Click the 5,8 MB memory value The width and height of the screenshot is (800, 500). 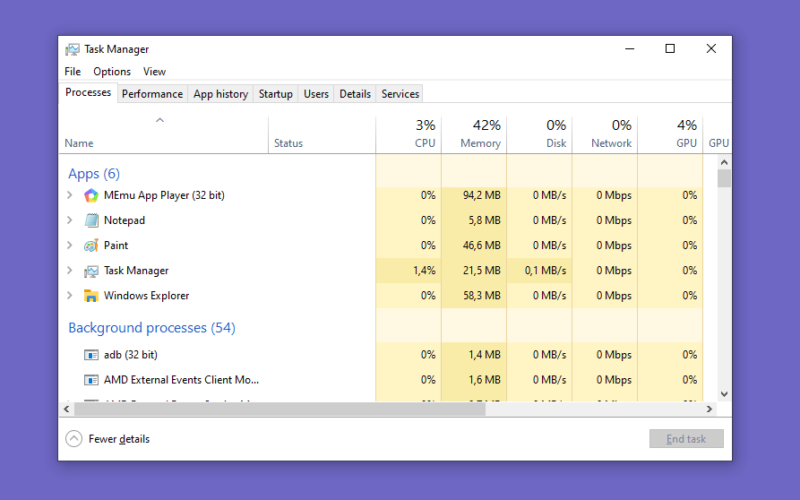click(484, 220)
